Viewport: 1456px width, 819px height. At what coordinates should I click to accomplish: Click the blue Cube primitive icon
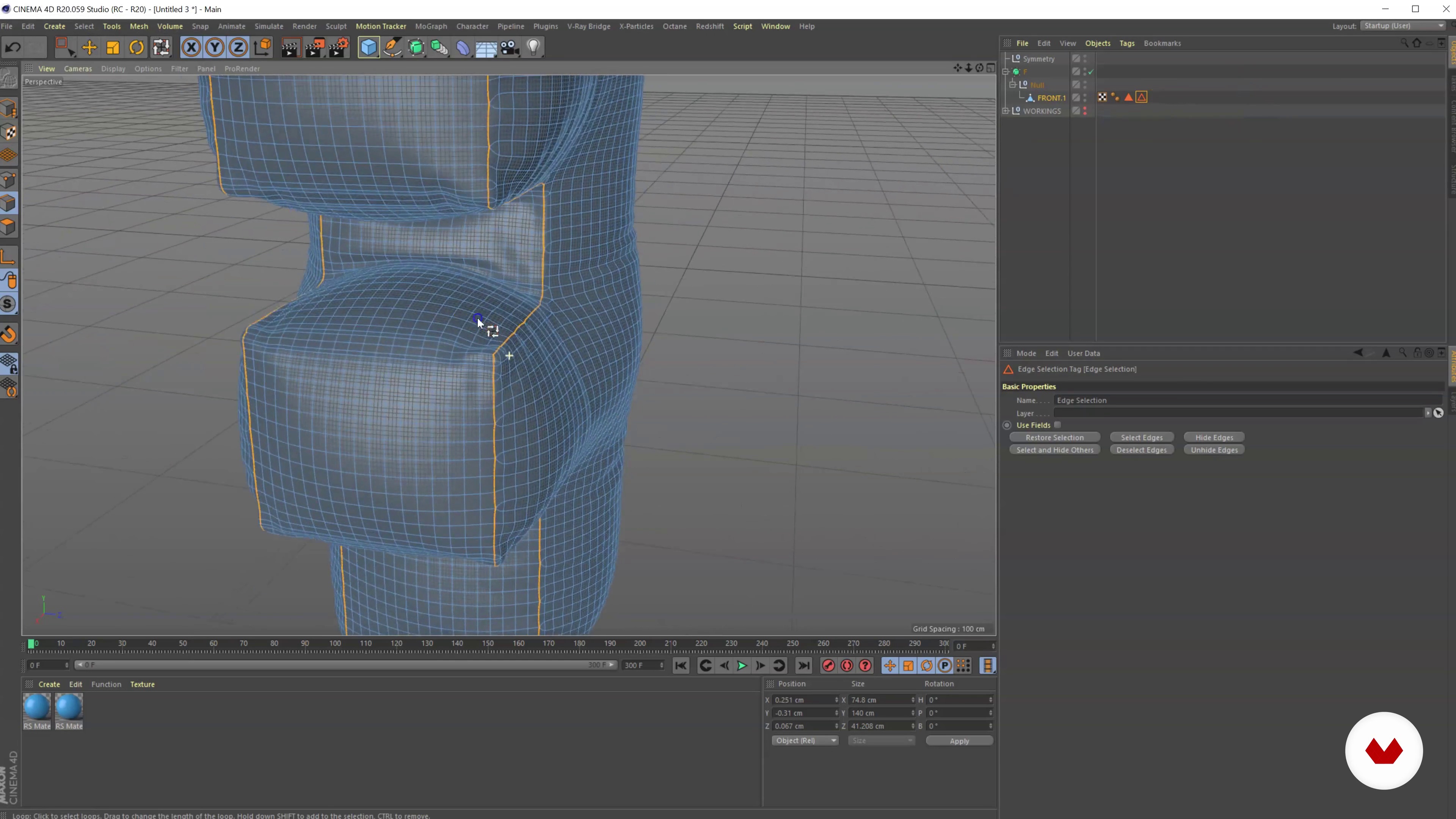tap(369, 47)
